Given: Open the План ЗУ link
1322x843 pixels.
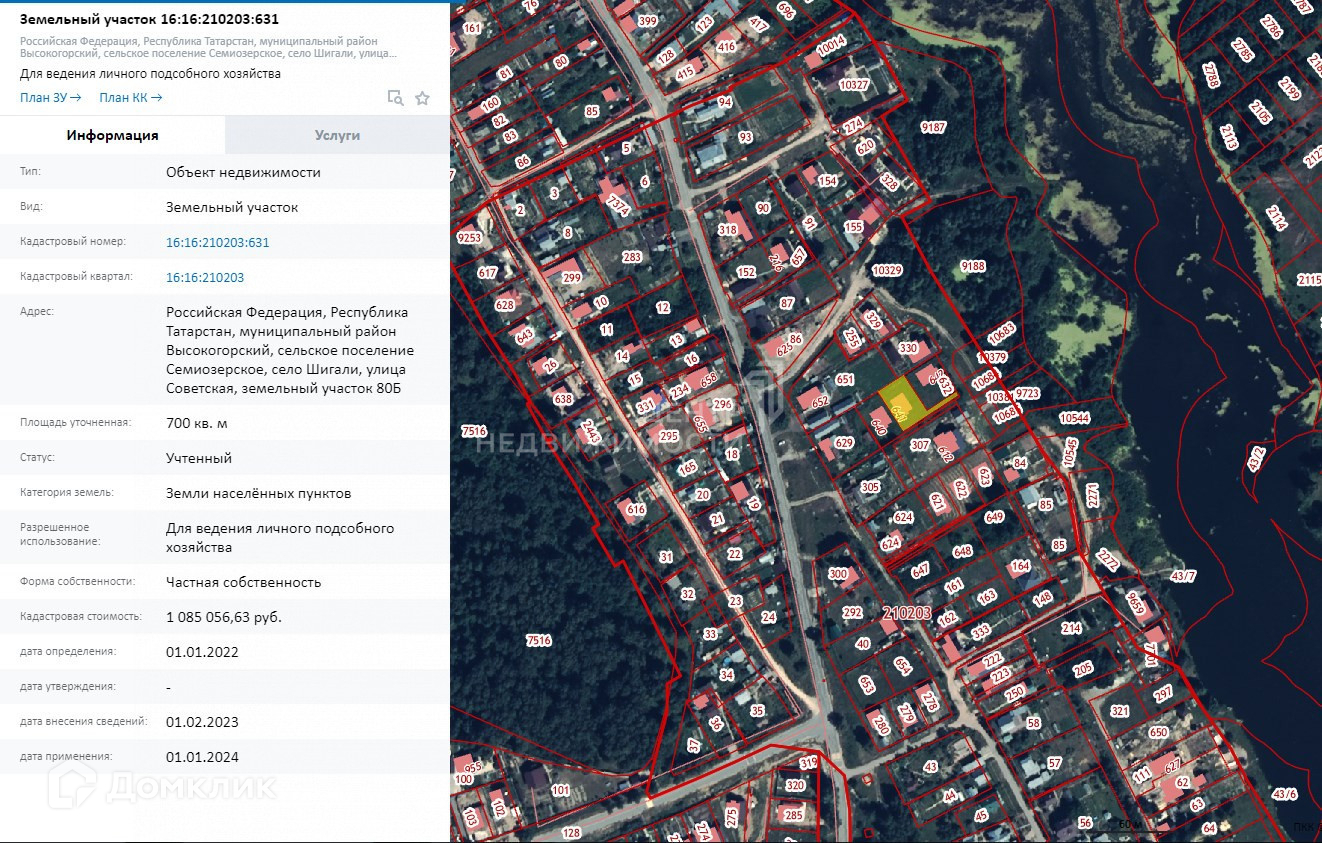Looking at the screenshot, I should click(50, 98).
